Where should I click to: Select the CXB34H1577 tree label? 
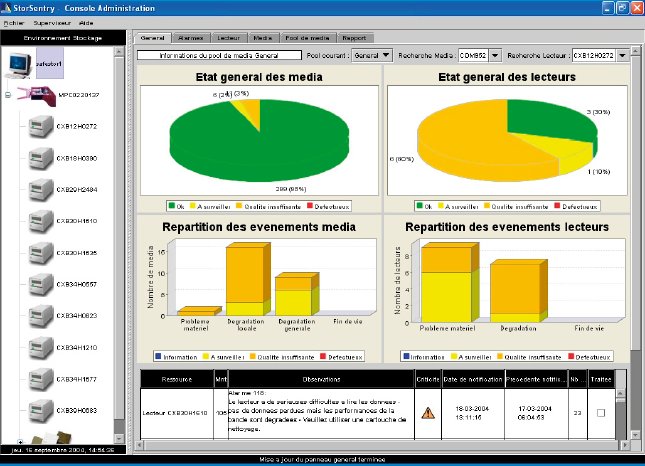click(77, 379)
